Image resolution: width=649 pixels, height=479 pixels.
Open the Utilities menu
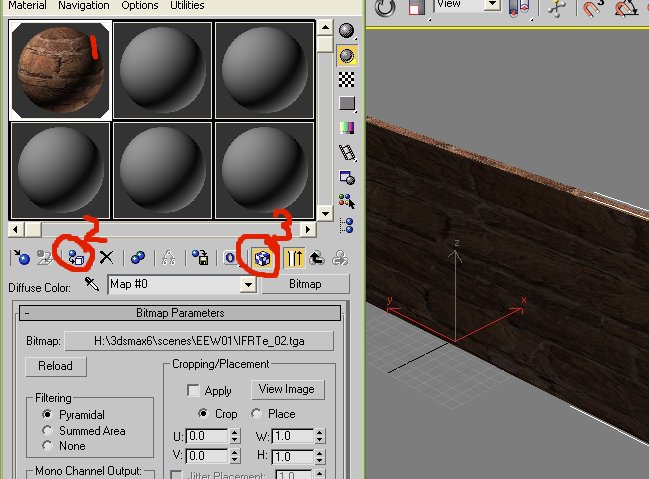click(x=187, y=6)
